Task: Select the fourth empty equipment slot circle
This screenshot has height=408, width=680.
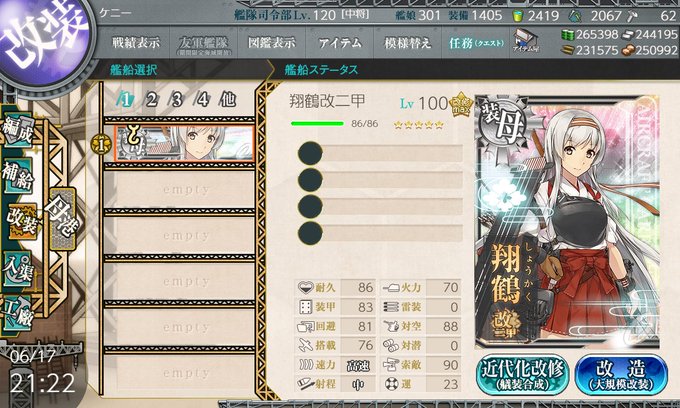Action: (x=310, y=233)
